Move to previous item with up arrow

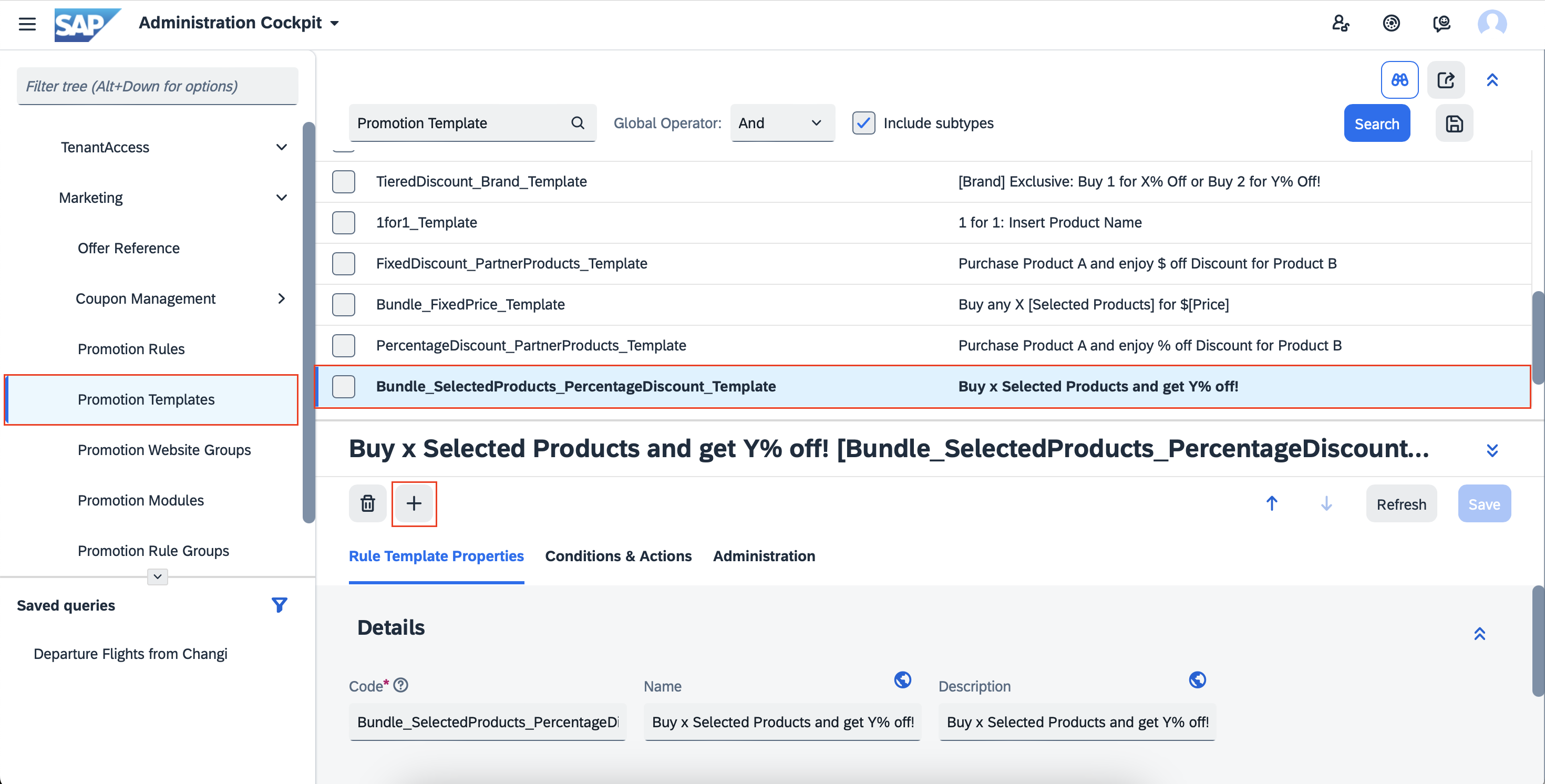click(1272, 503)
